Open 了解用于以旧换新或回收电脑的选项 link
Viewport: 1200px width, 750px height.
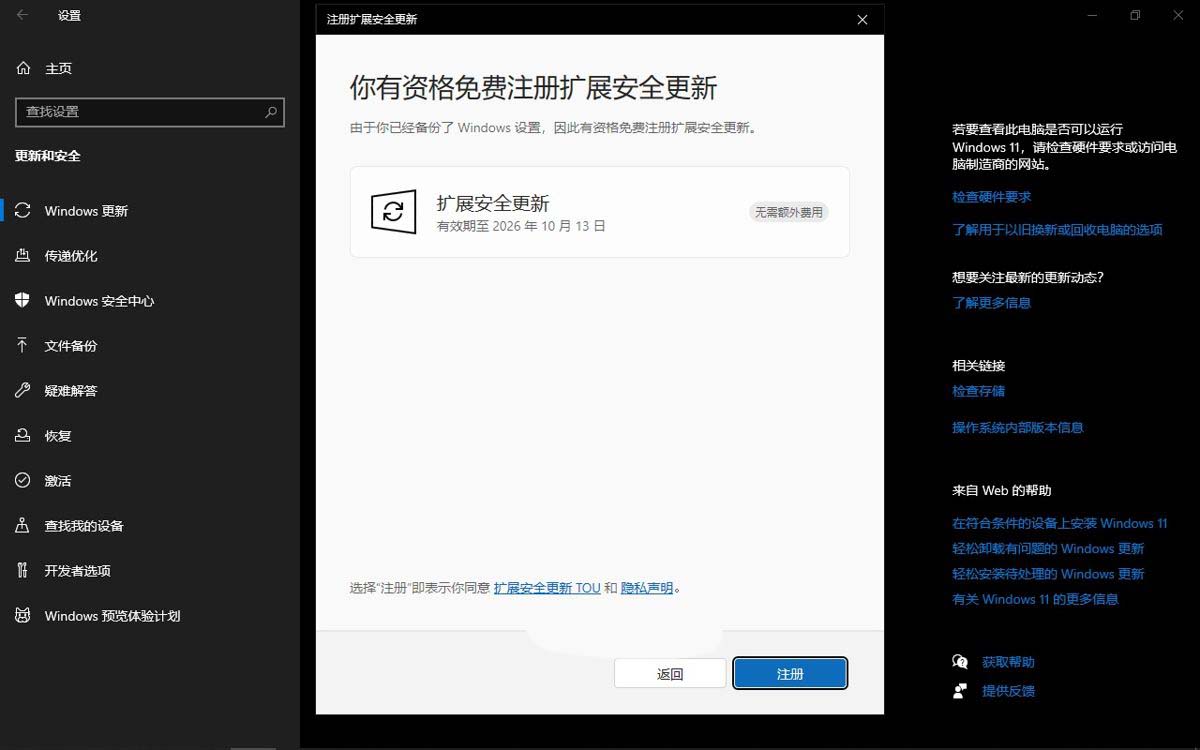(1057, 229)
